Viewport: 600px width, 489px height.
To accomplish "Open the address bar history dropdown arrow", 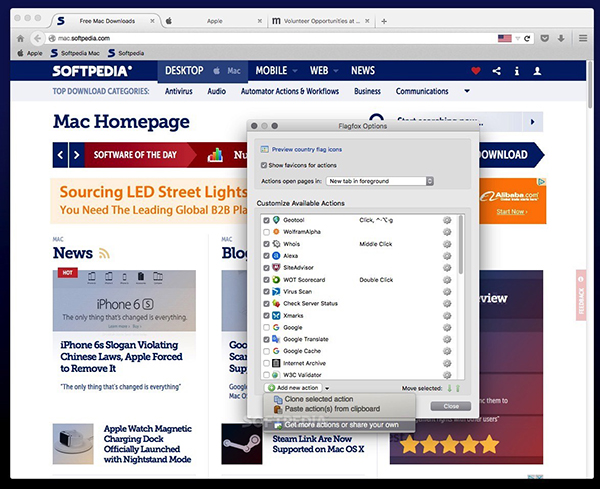I will tap(518, 38).
